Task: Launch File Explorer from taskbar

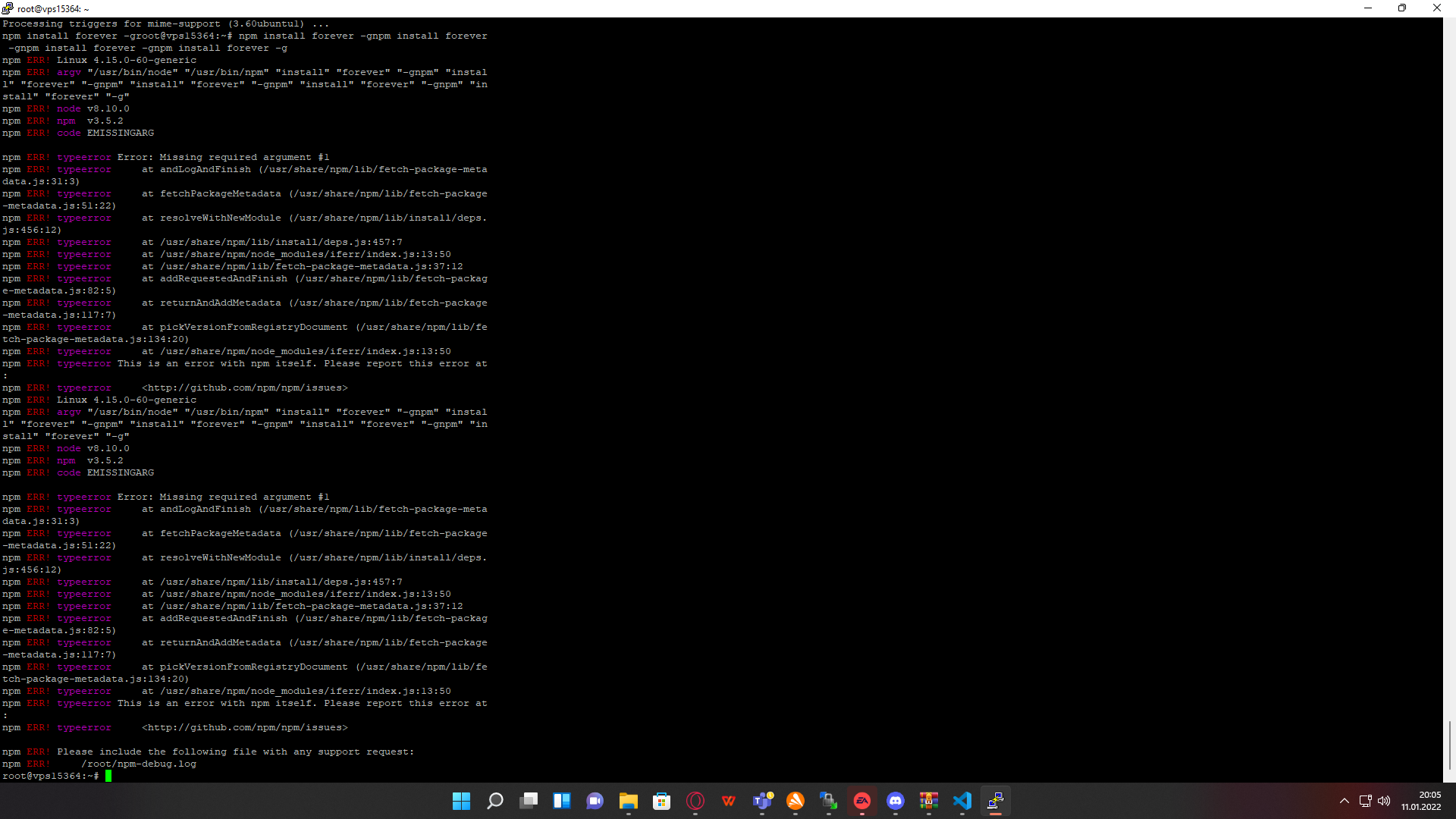Action: pos(629,801)
